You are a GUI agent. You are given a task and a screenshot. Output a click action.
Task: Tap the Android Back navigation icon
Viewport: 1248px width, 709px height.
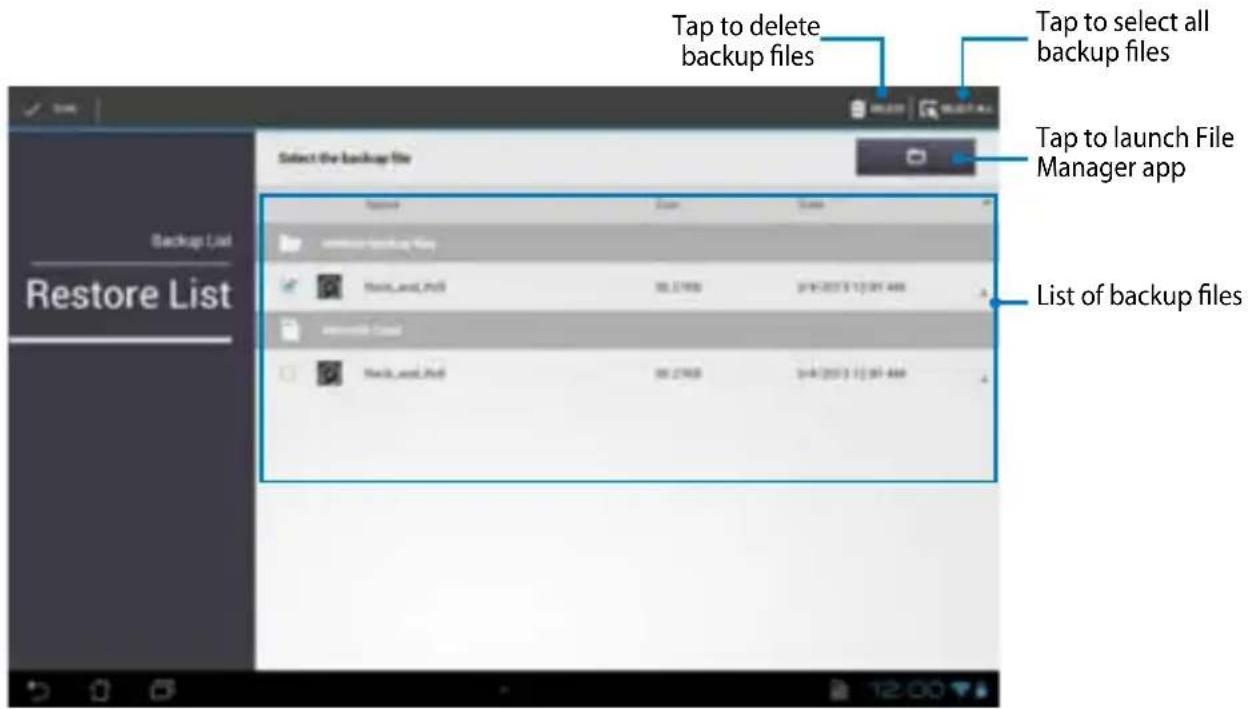39,690
